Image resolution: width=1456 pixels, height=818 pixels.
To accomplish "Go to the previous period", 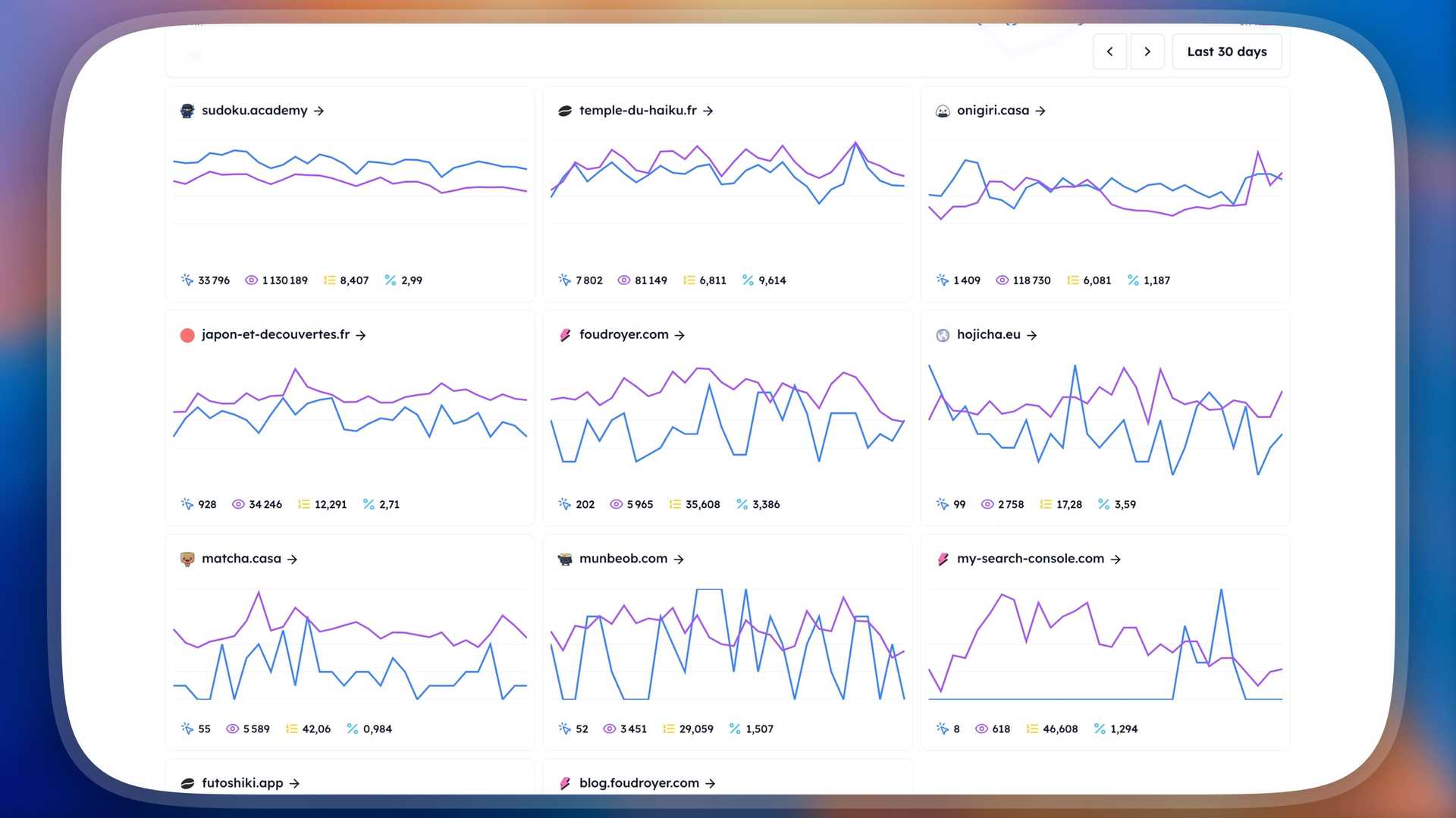I will [1109, 52].
